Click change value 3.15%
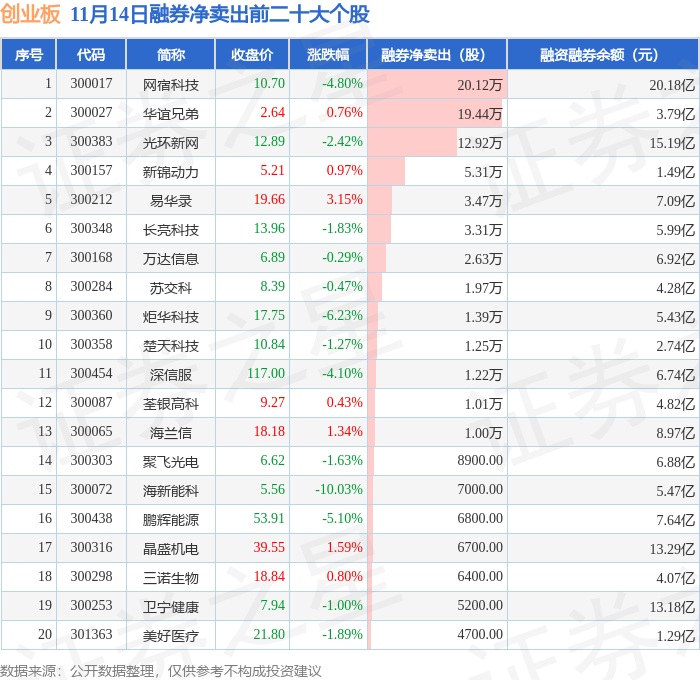 [x=345, y=200]
